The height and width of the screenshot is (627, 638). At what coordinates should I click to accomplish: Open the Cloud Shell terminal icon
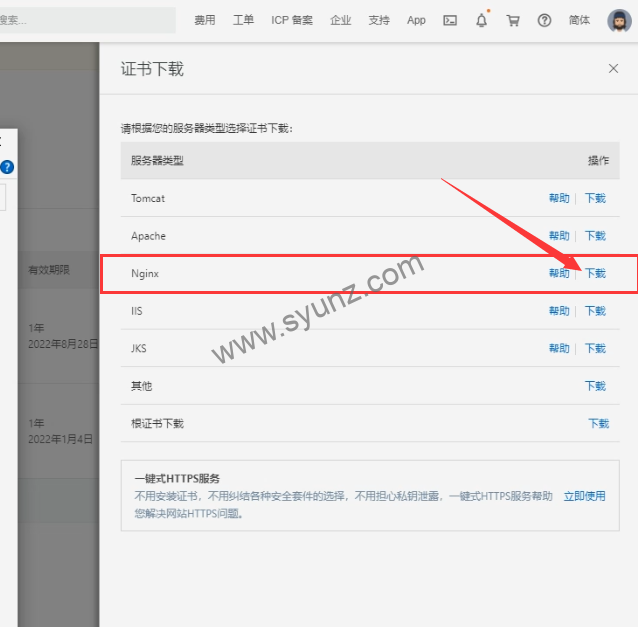[x=450, y=20]
